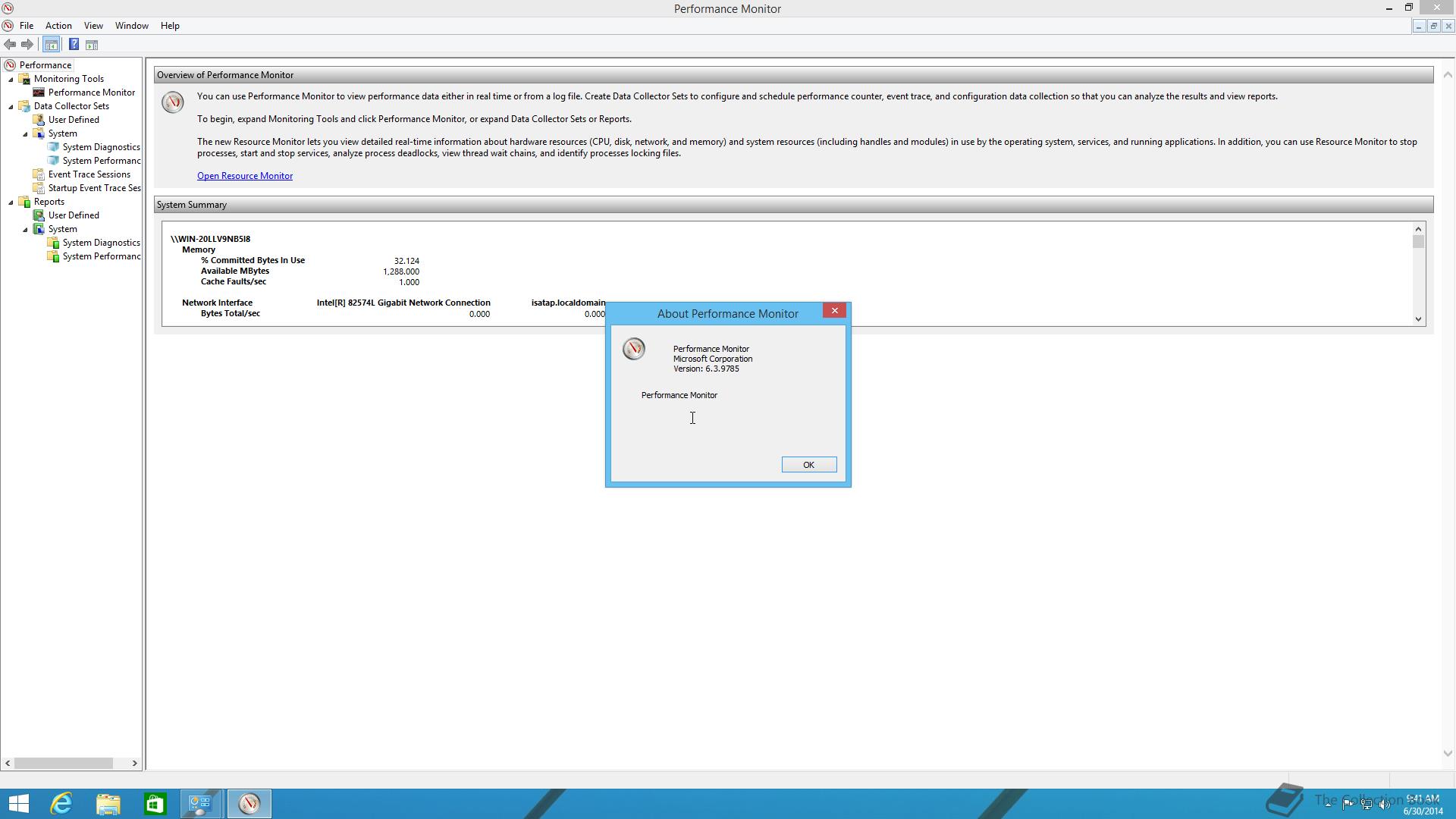The image size is (1456, 819).
Task: Select the Performance root node icon
Action: click(x=10, y=65)
